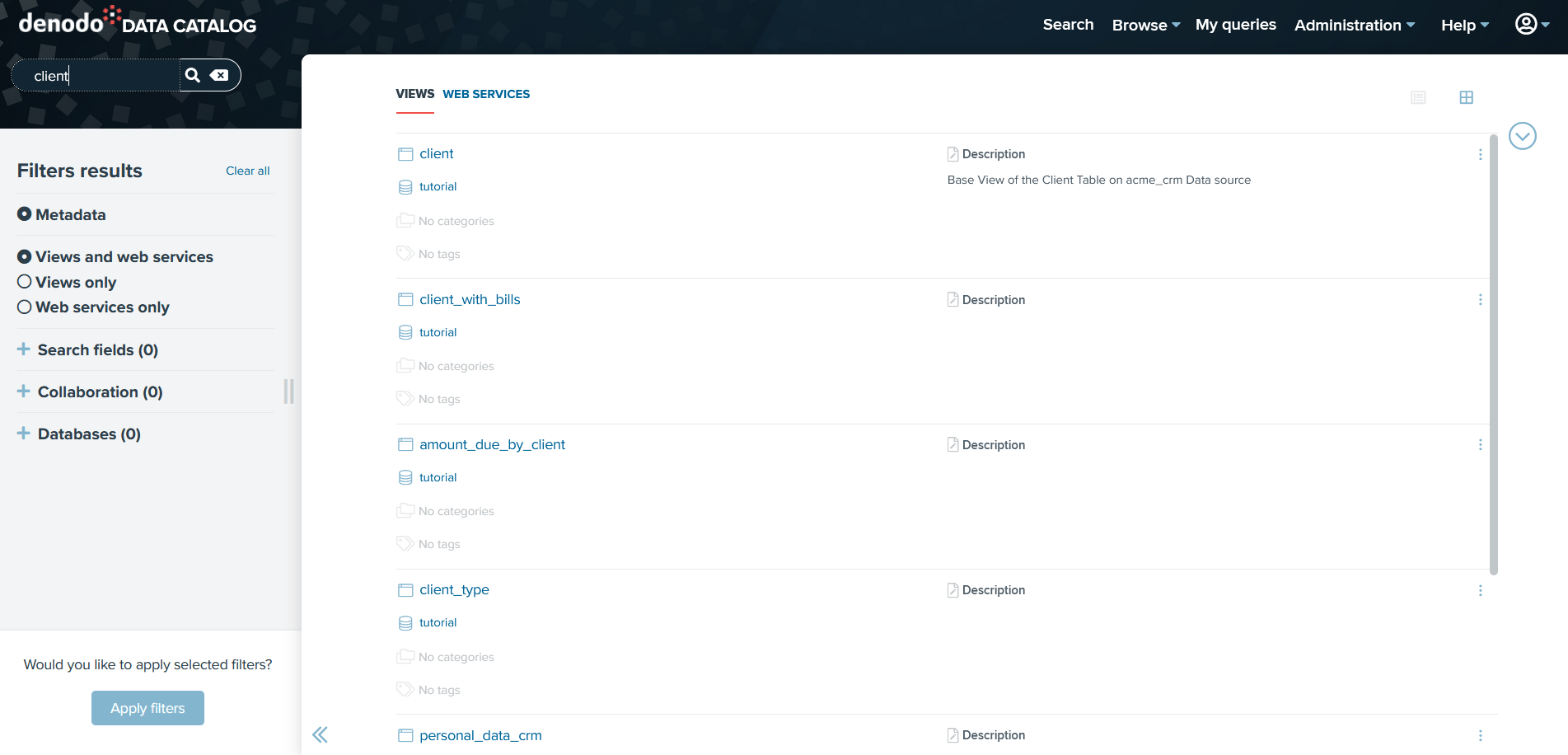Image resolution: width=1568 pixels, height=755 pixels.
Task: Select the Metadata radio option
Action: [25, 214]
